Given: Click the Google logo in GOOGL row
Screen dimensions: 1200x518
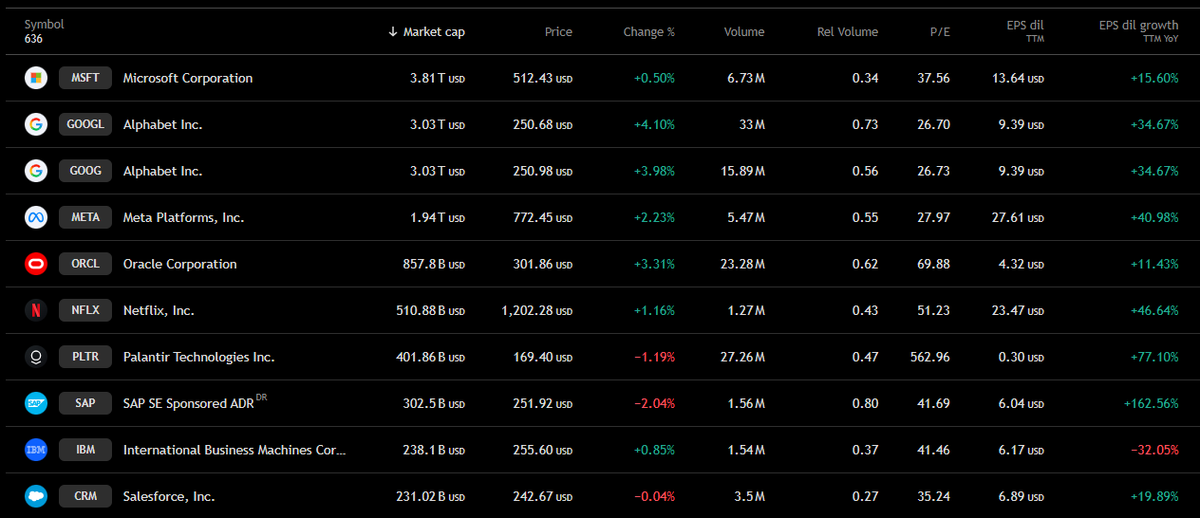Looking at the screenshot, I should [36, 124].
